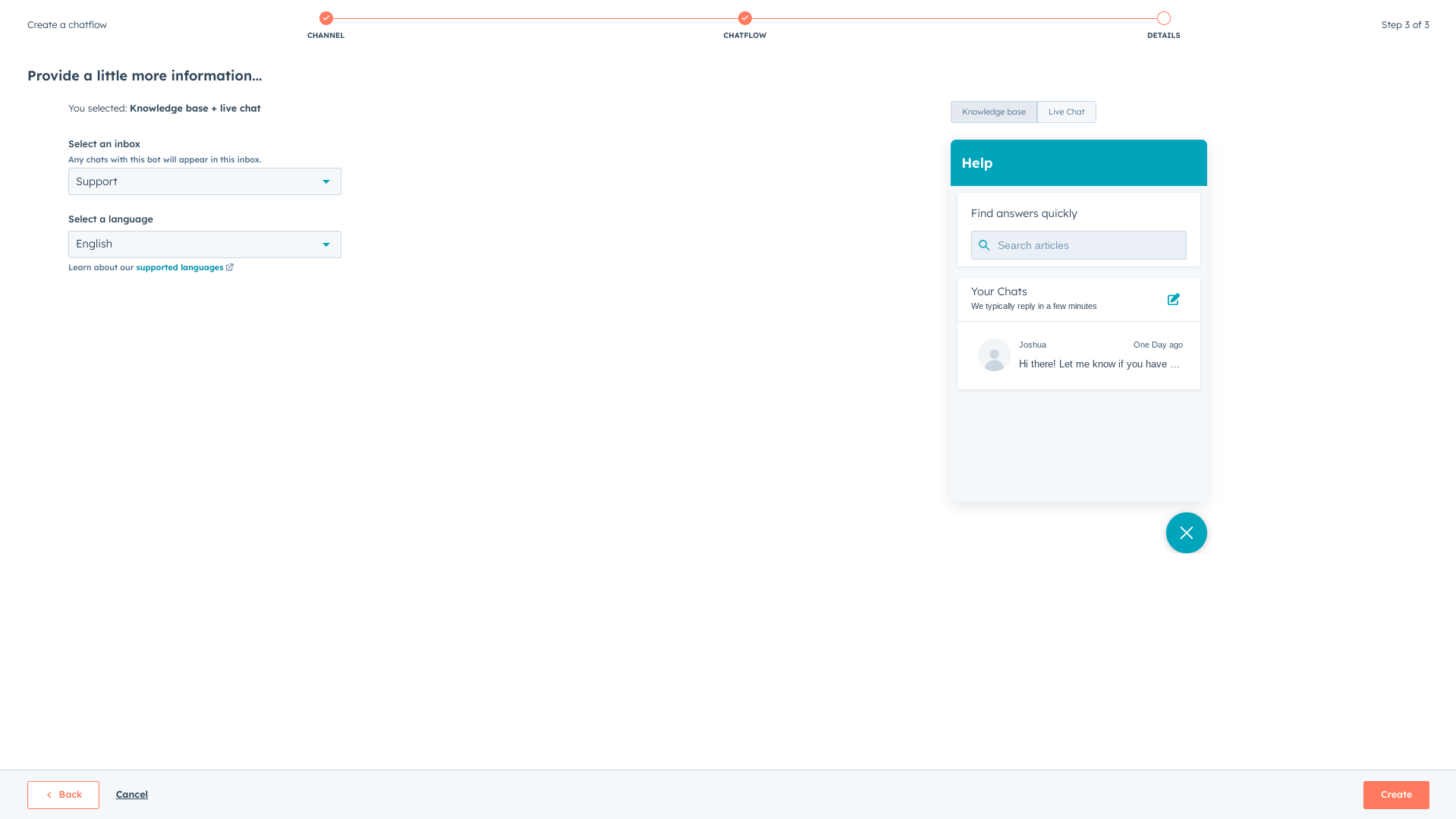Image resolution: width=1456 pixels, height=819 pixels.
Task: Click the DETAILS step label
Action: click(1164, 36)
